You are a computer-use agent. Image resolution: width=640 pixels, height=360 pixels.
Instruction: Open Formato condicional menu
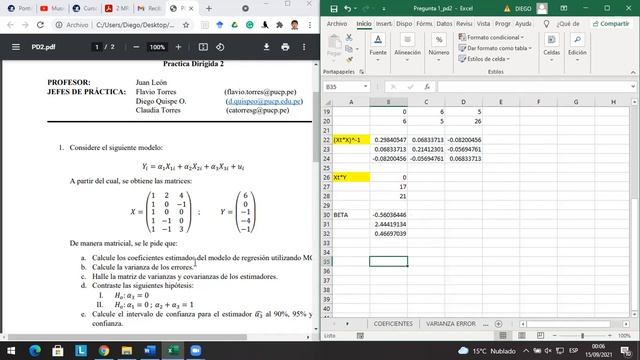click(x=491, y=37)
